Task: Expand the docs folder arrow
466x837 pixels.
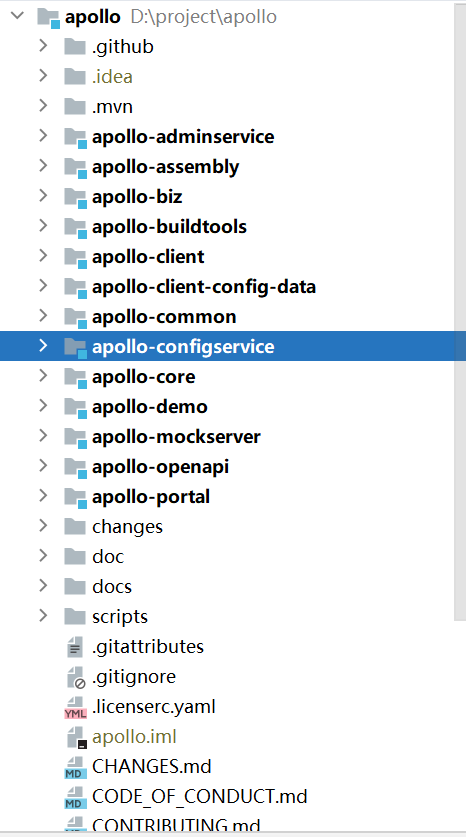Action: click(x=43, y=586)
